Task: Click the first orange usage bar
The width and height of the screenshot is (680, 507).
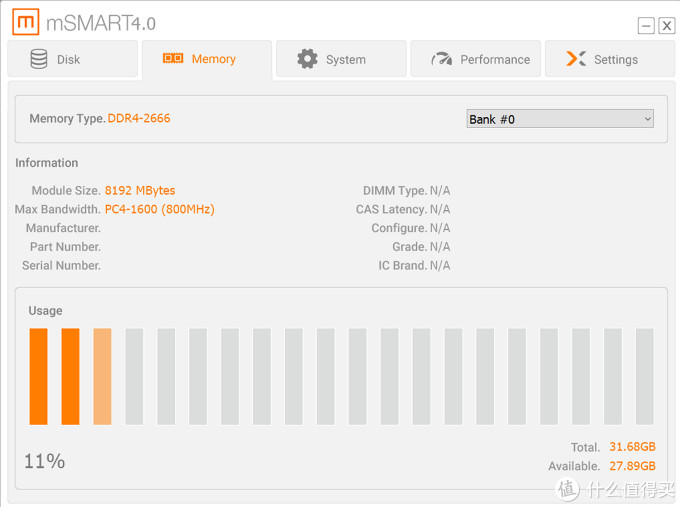Action: pos(39,376)
